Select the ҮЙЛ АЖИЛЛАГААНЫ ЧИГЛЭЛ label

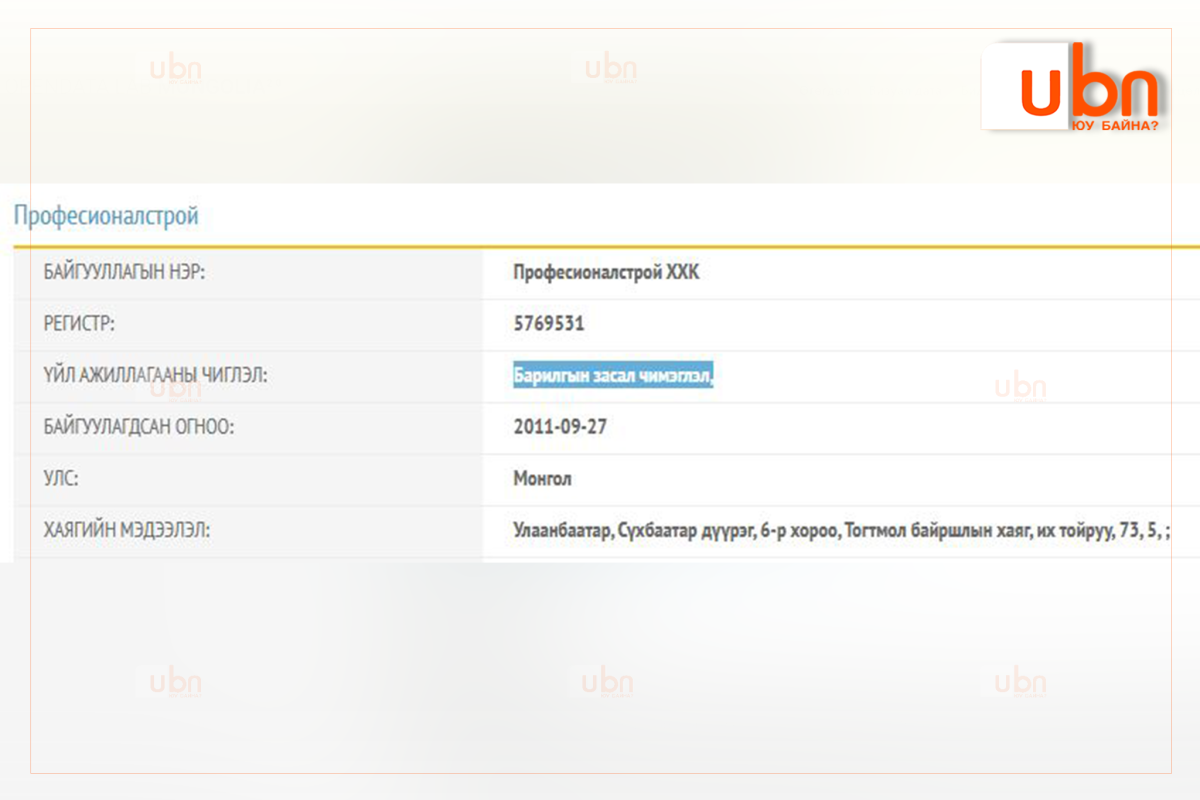point(155,376)
